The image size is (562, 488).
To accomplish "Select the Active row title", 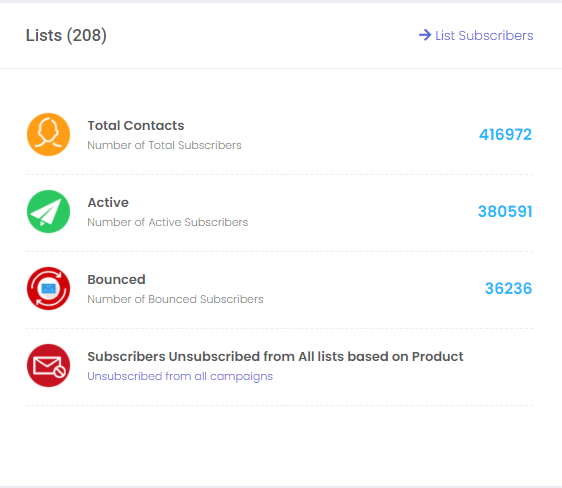I will [x=108, y=202].
